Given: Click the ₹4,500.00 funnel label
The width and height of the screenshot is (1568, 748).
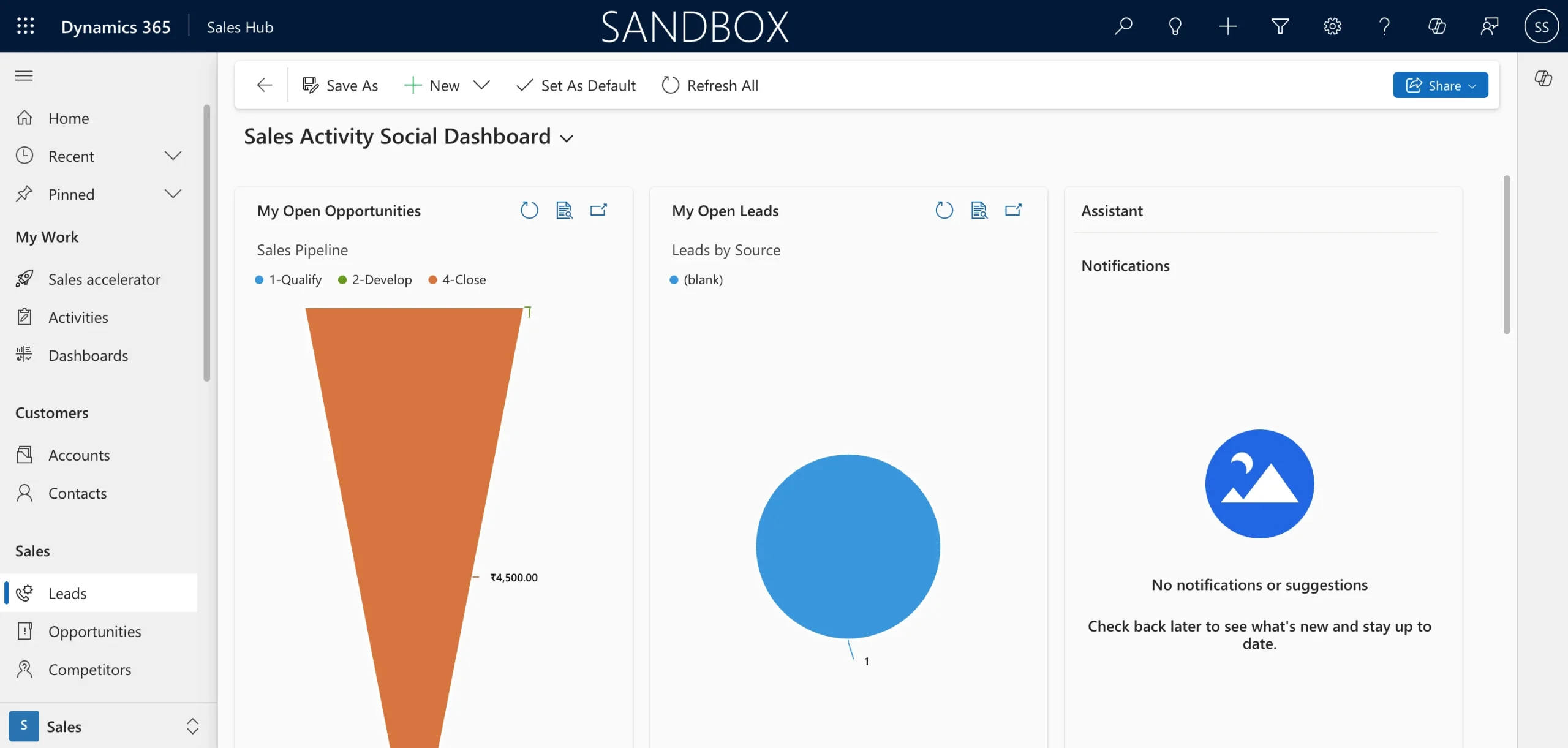Looking at the screenshot, I should (514, 577).
